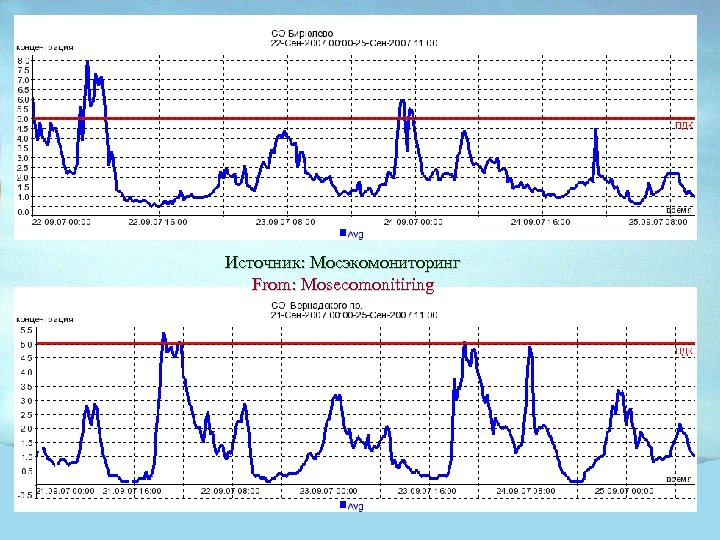
Task: Click x-axis label '24.09.07 00:00'
Action: [x=413, y=222]
